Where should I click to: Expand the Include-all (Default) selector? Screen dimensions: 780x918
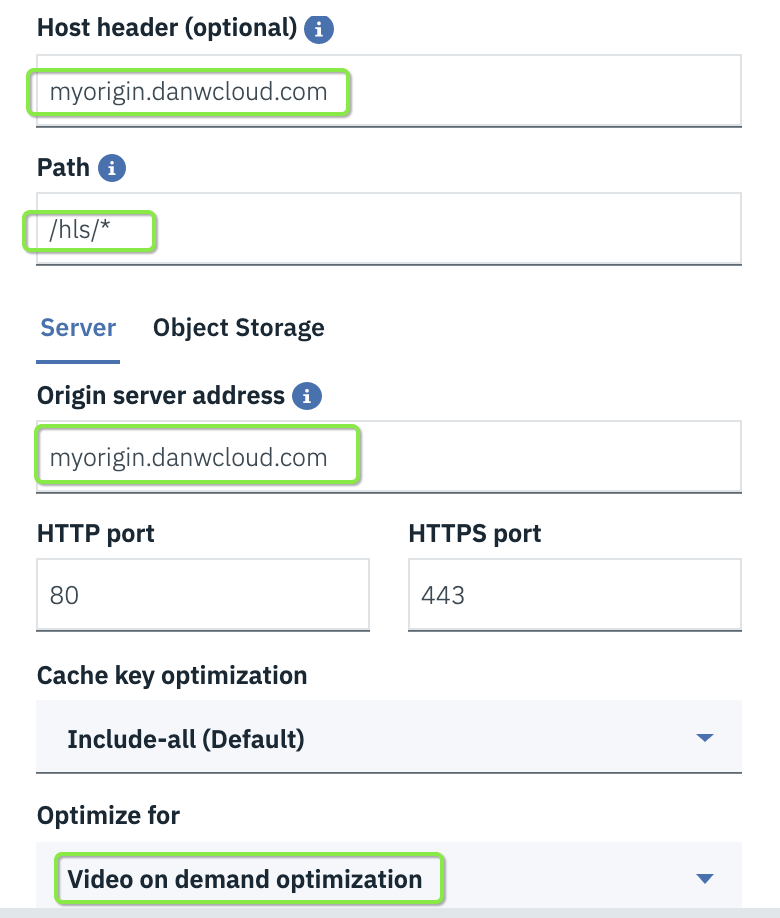click(390, 738)
